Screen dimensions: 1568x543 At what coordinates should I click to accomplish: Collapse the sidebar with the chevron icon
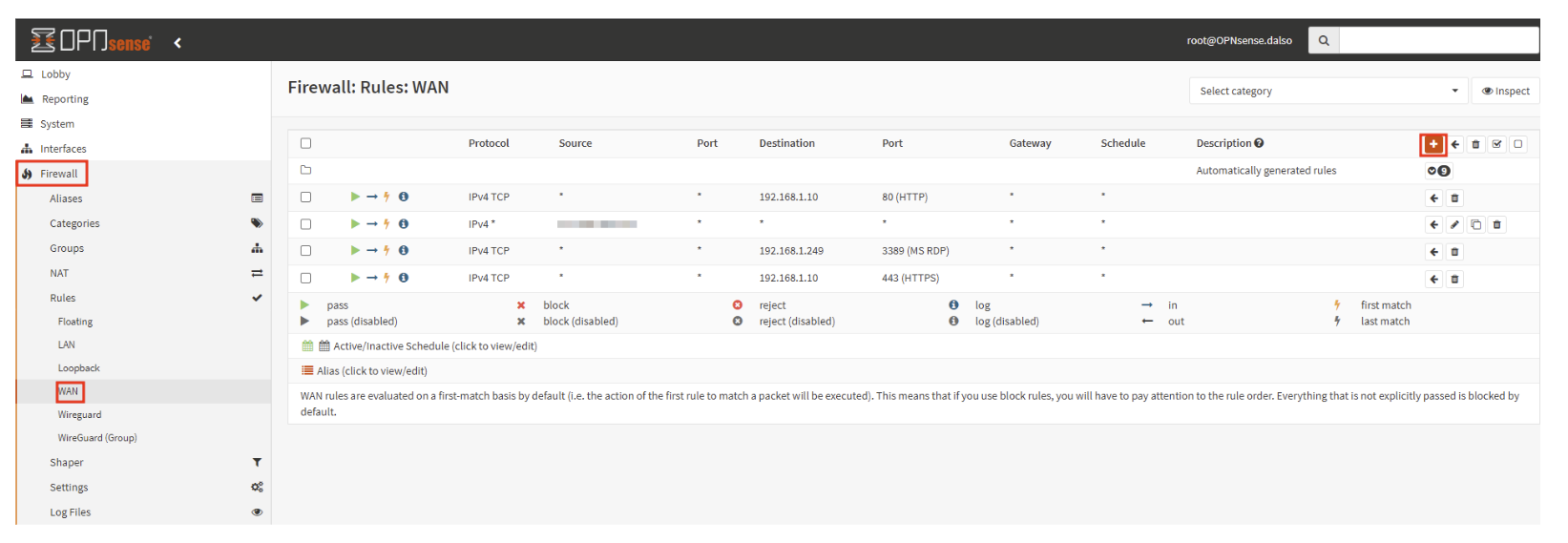178,42
